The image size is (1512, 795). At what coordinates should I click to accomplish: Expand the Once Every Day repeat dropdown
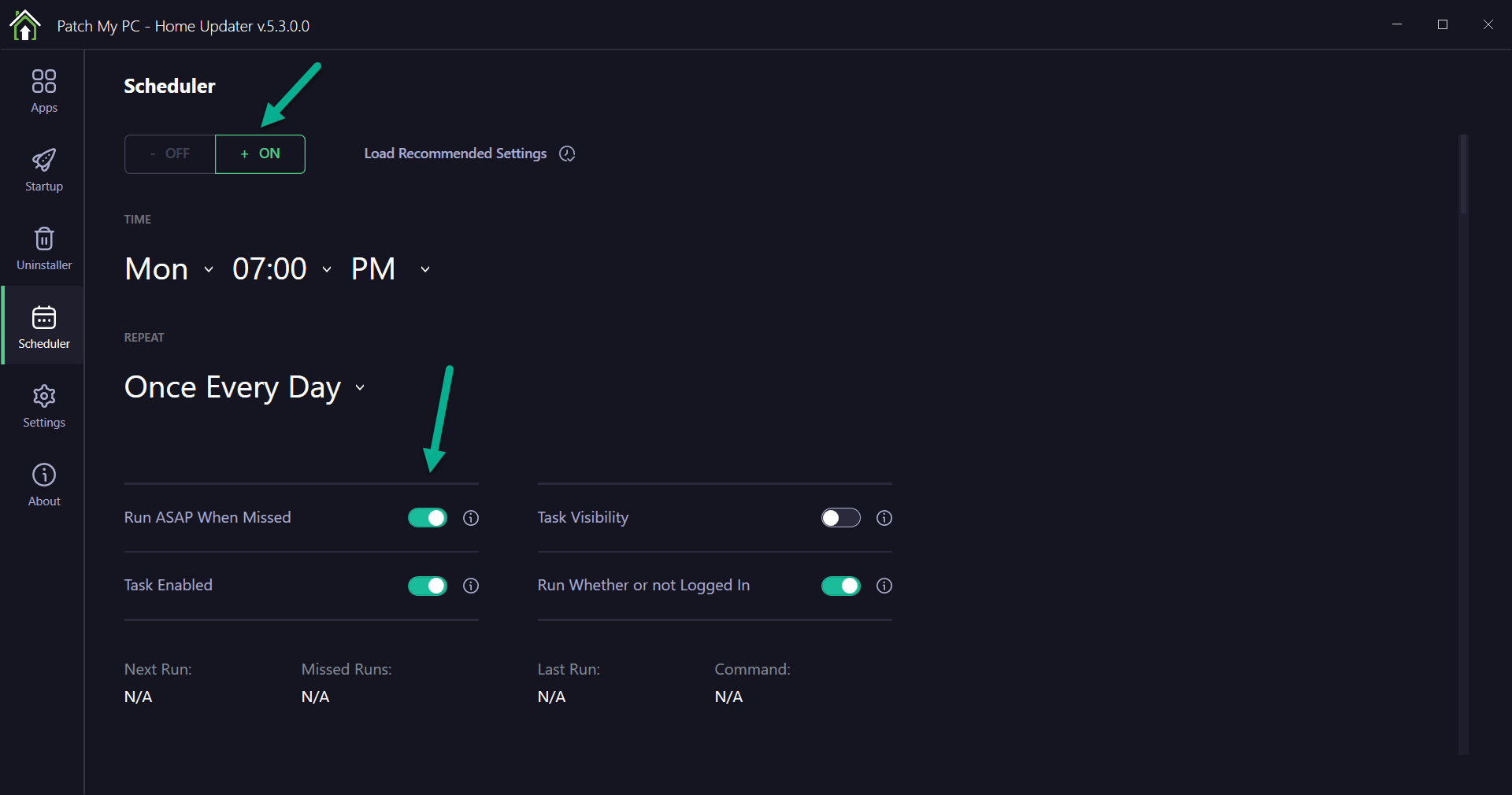[244, 387]
